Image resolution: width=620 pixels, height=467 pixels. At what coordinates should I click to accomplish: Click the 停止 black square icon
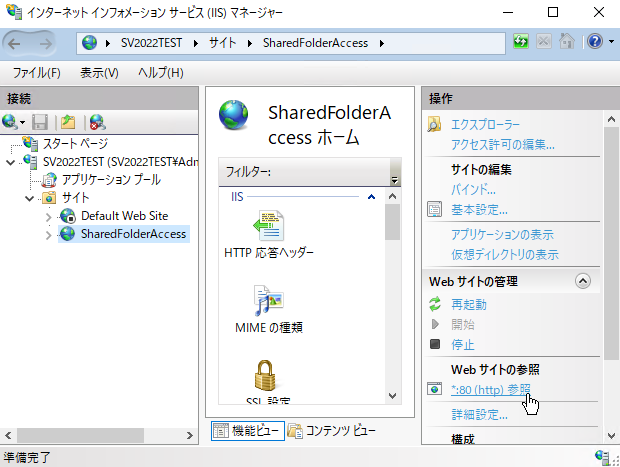point(435,344)
